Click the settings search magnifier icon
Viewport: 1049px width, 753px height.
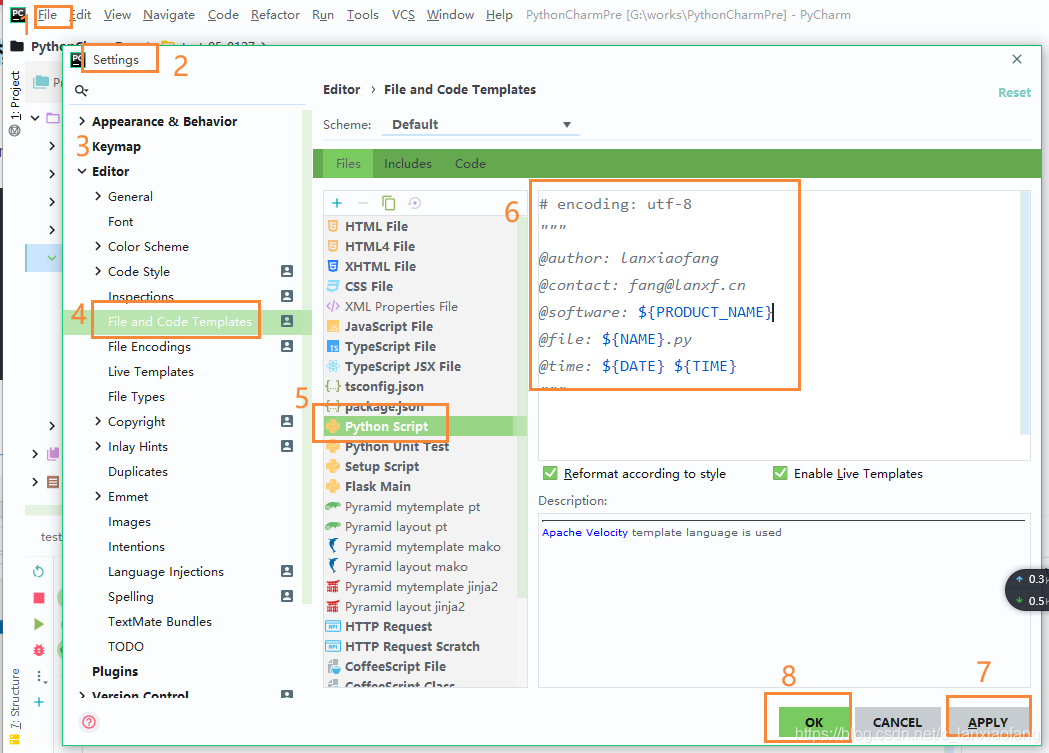click(81, 90)
